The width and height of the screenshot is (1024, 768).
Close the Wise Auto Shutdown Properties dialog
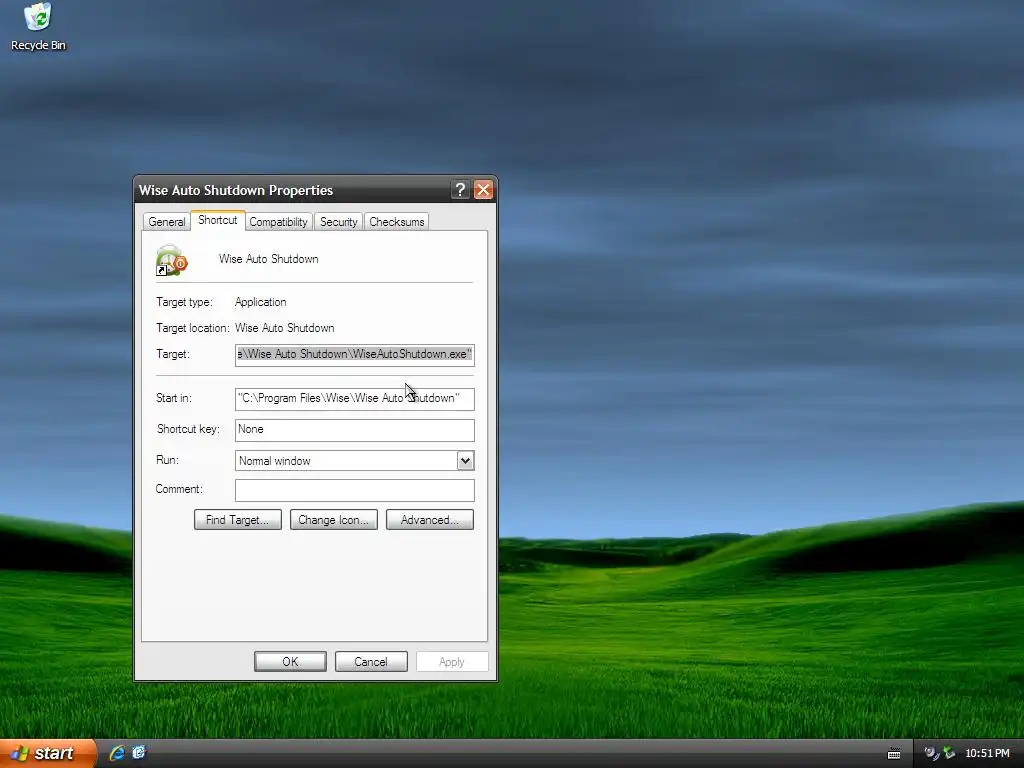click(x=483, y=190)
